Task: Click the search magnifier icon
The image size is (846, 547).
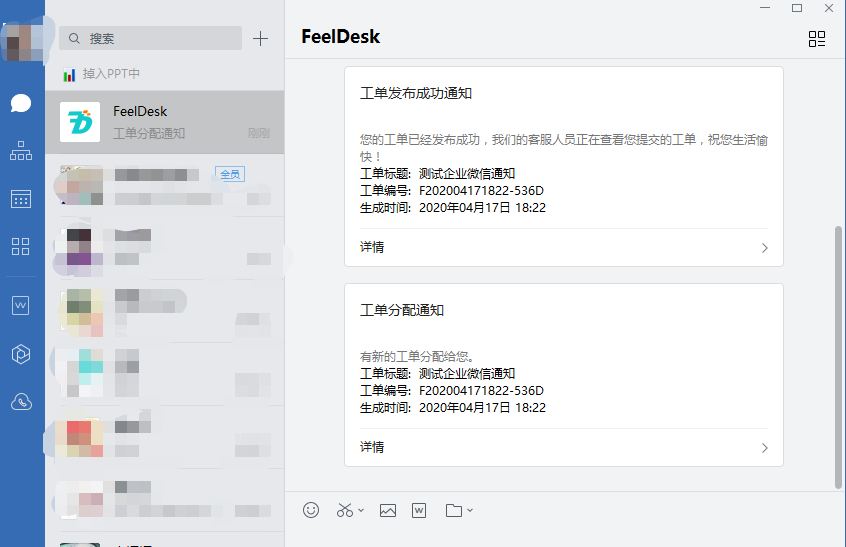Action: (x=74, y=38)
